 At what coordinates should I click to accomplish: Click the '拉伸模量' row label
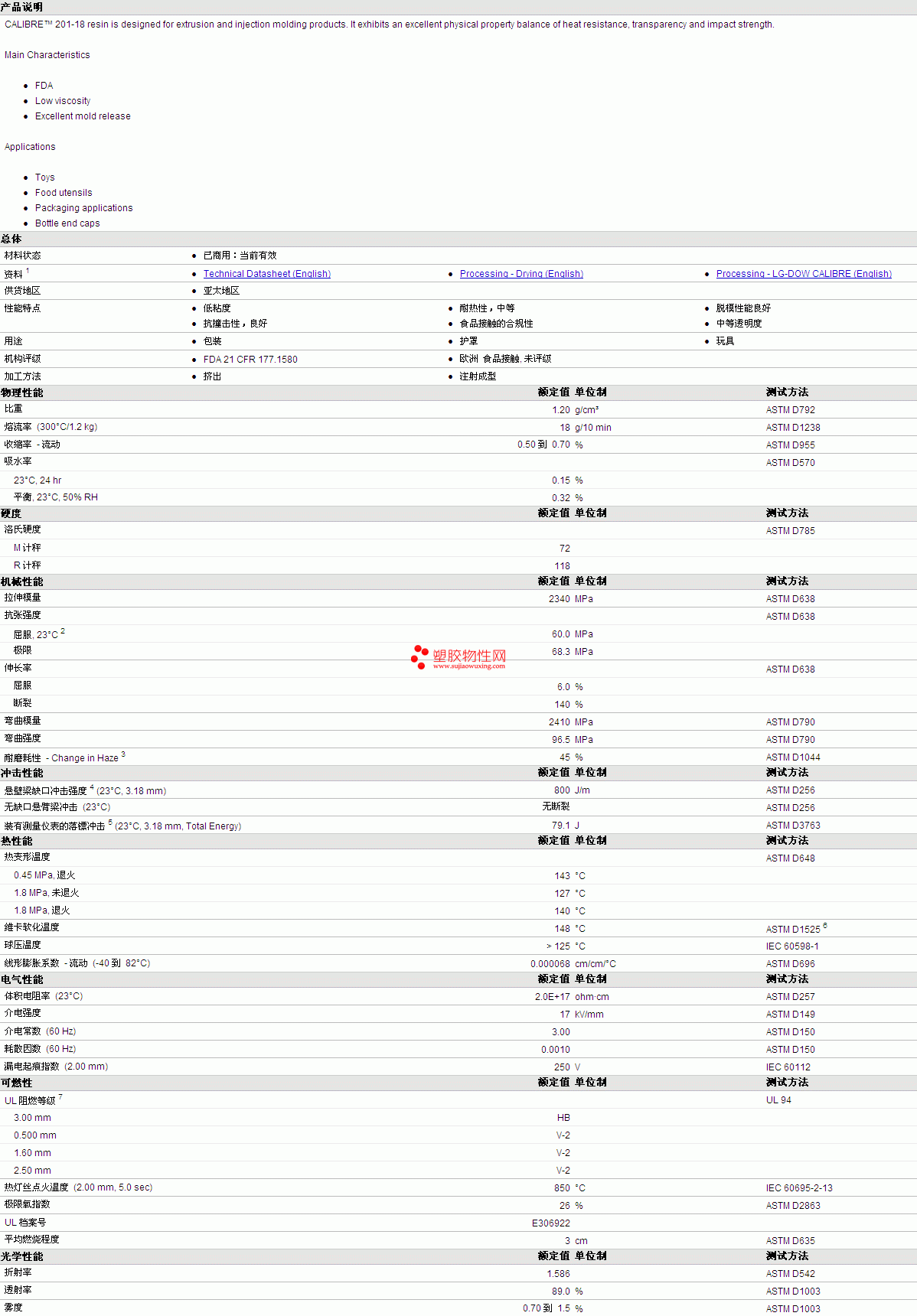(22, 598)
